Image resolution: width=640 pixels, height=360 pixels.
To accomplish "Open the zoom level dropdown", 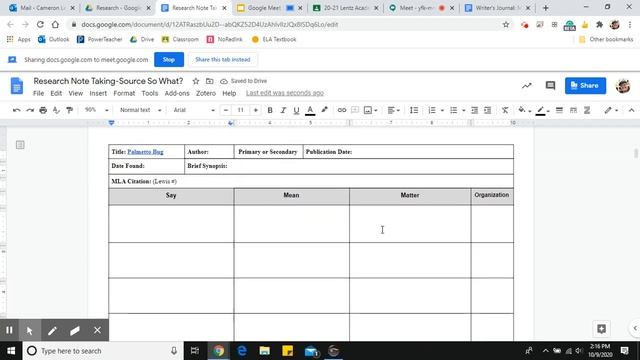I will 96,110.
